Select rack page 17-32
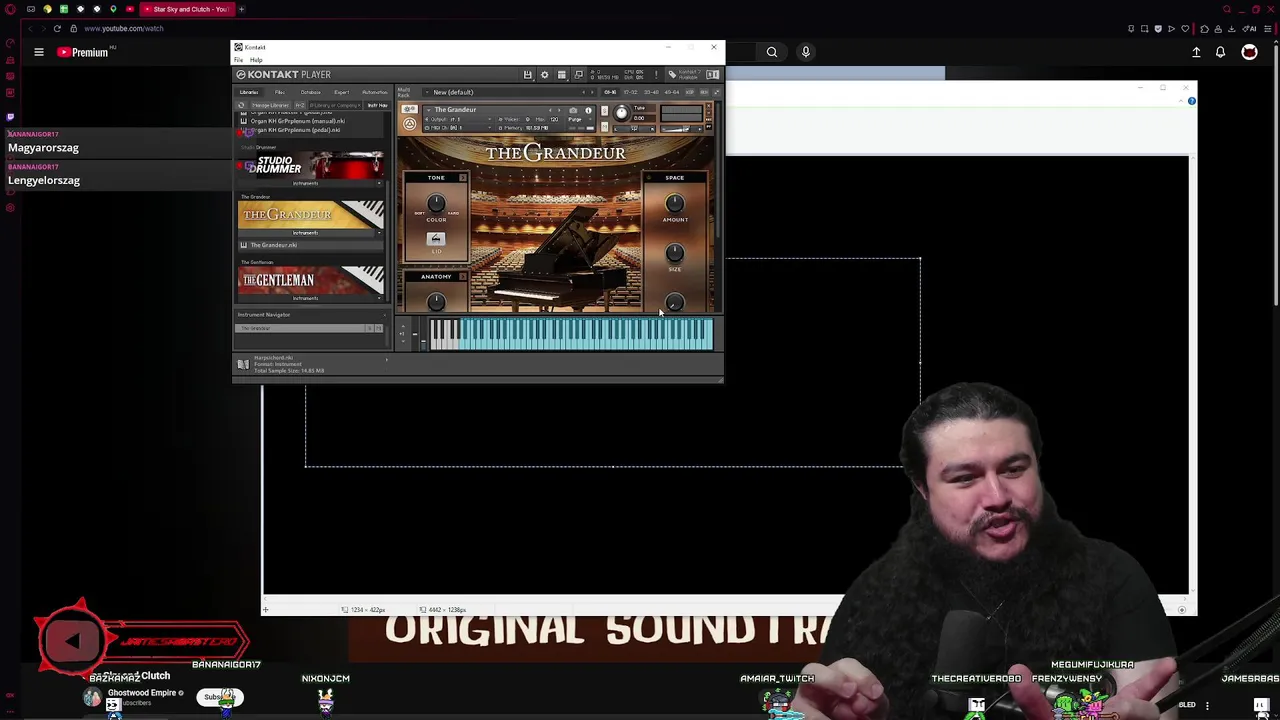The image size is (1280, 720). [631, 92]
